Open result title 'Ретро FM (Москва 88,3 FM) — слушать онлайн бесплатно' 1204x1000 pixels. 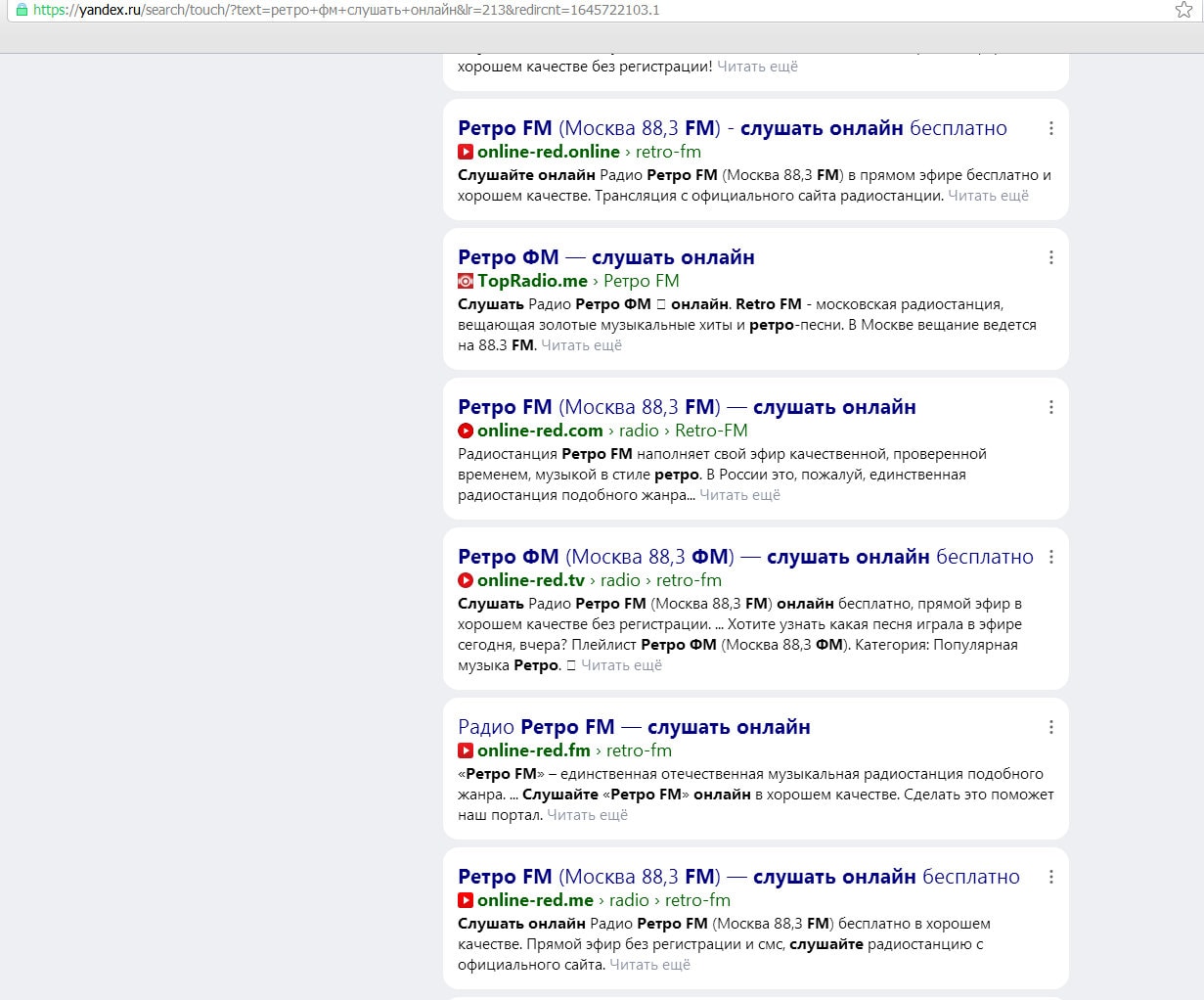pos(738,877)
